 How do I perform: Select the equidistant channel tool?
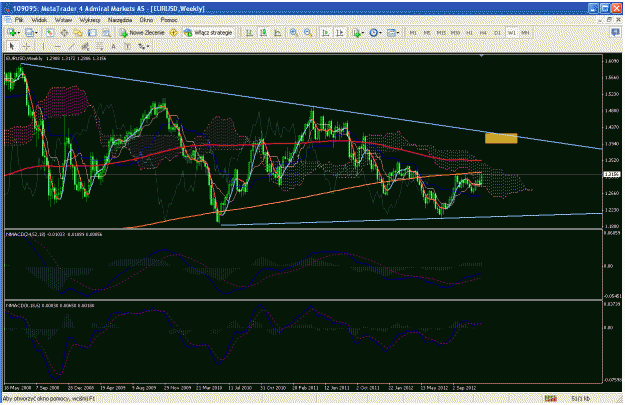(85, 46)
